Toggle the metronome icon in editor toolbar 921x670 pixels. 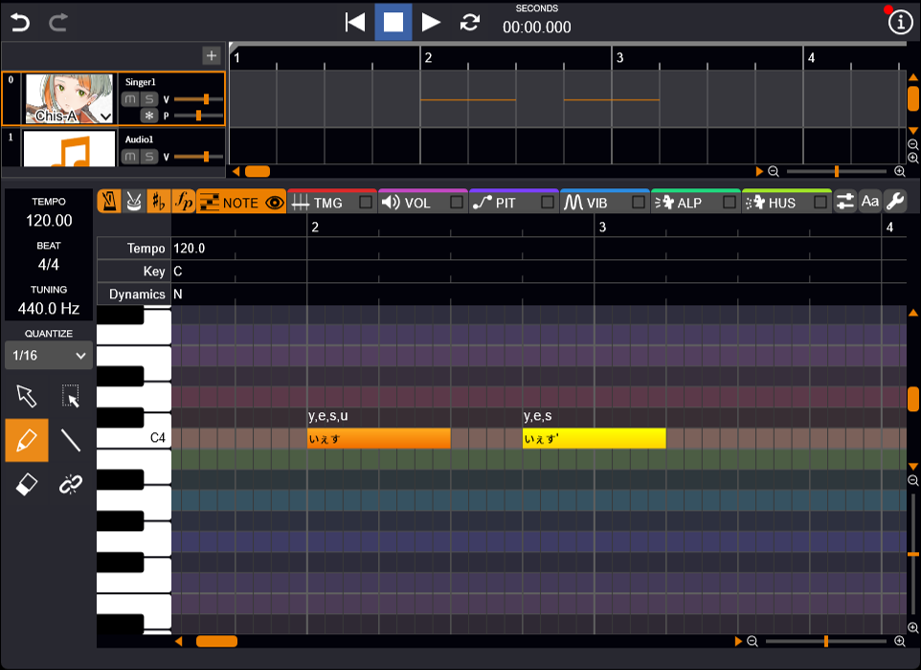coord(108,202)
